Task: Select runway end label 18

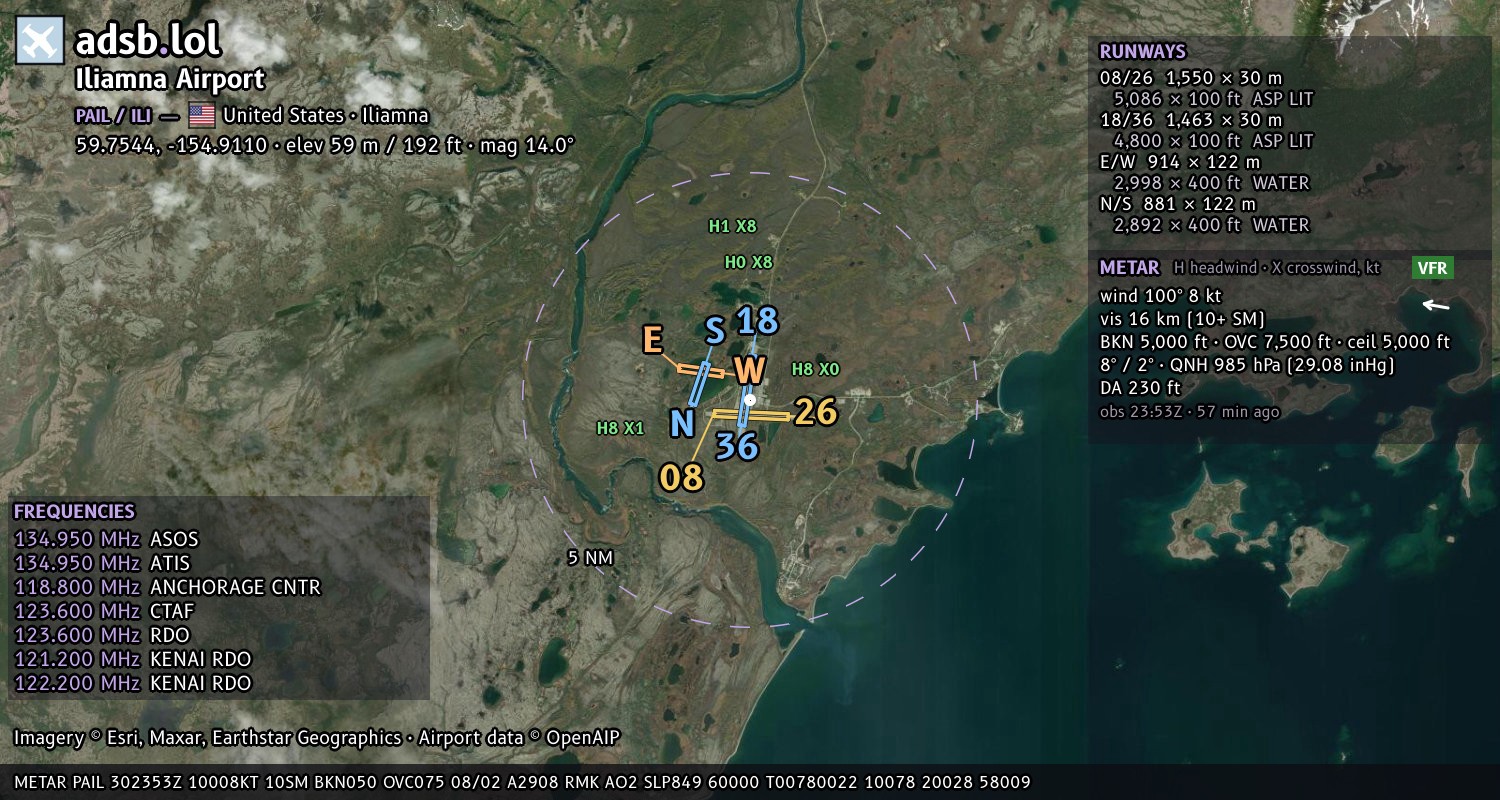Action: [757, 320]
